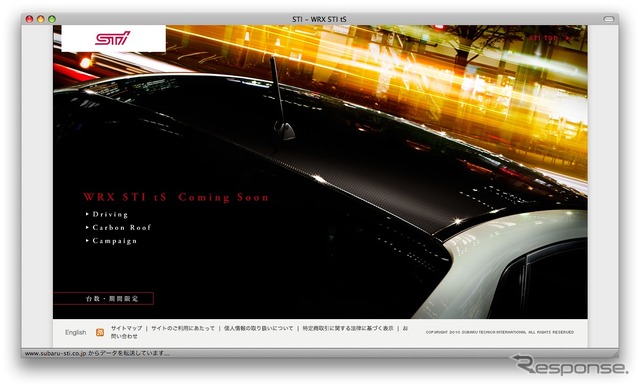Viewport: 640px width, 387px height.
Task: Click the red close window button
Action: (29, 19)
